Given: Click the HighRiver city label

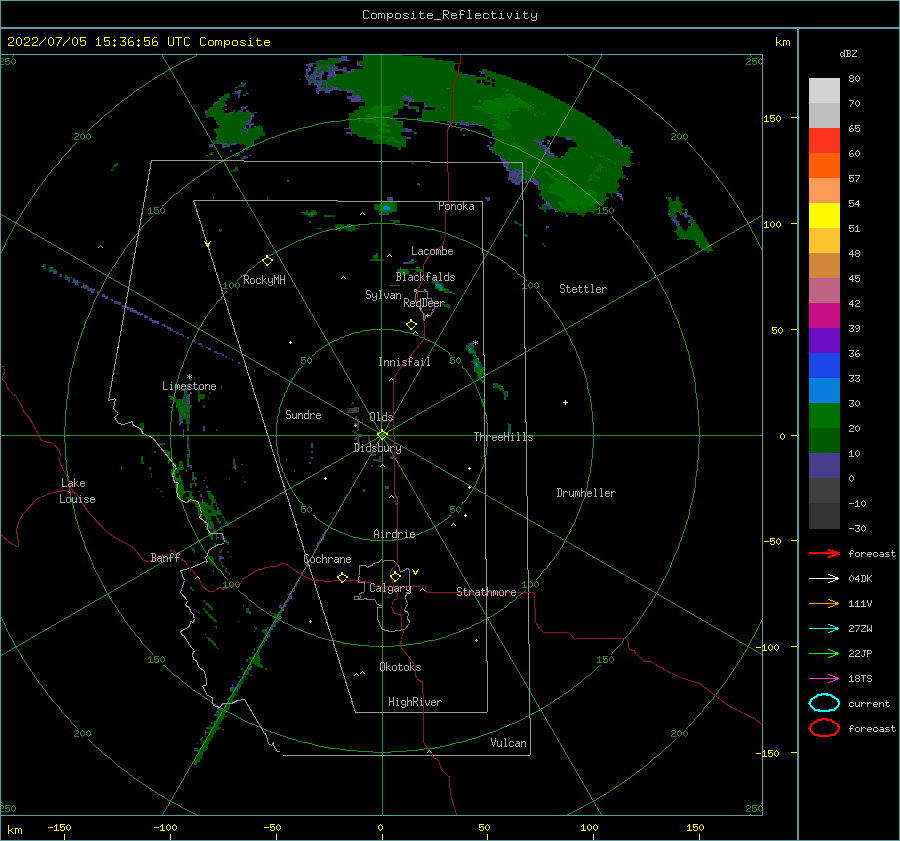Looking at the screenshot, I should (414, 702).
